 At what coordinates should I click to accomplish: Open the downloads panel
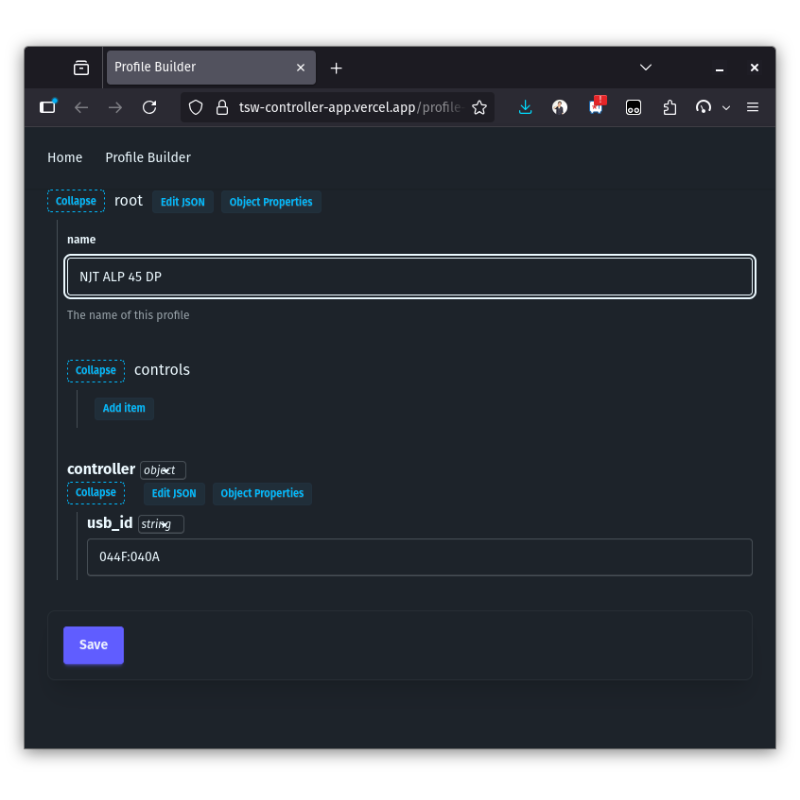(525, 107)
